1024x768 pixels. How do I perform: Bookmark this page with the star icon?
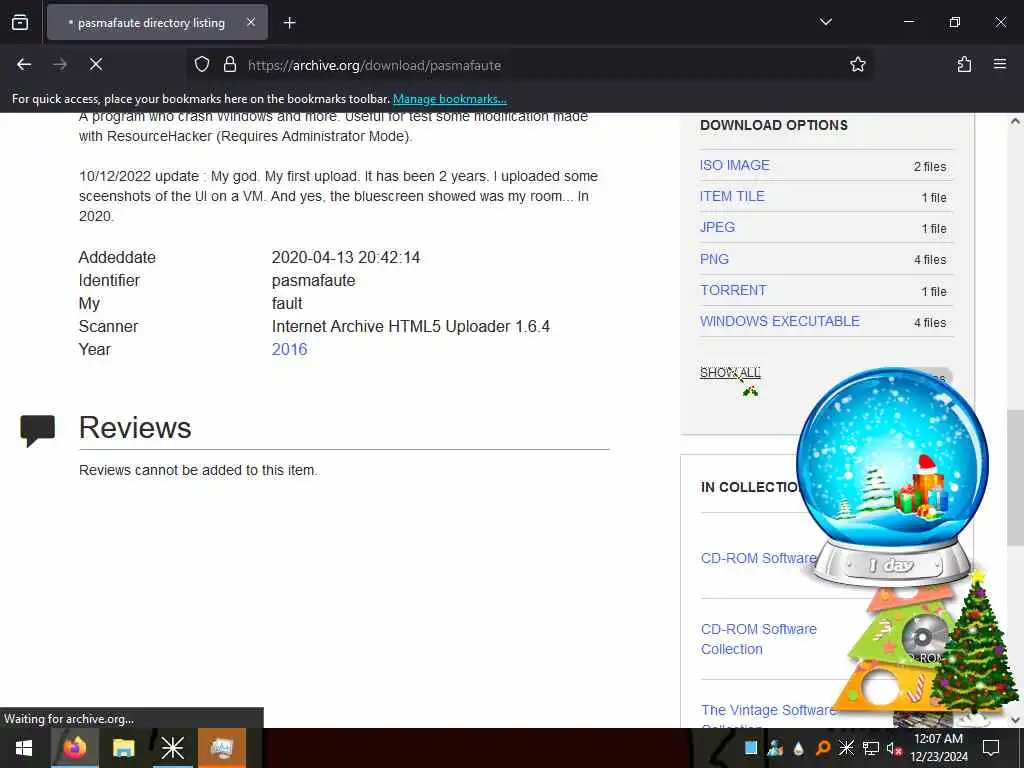click(857, 65)
